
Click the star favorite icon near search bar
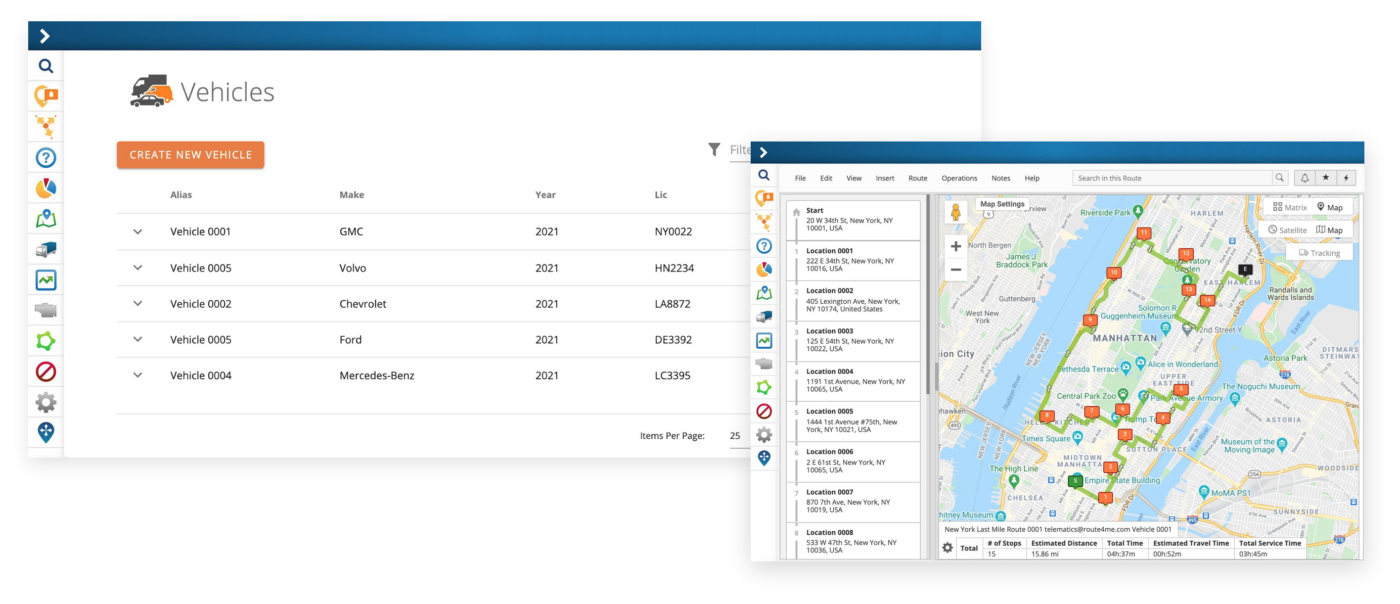pyautogui.click(x=1325, y=178)
